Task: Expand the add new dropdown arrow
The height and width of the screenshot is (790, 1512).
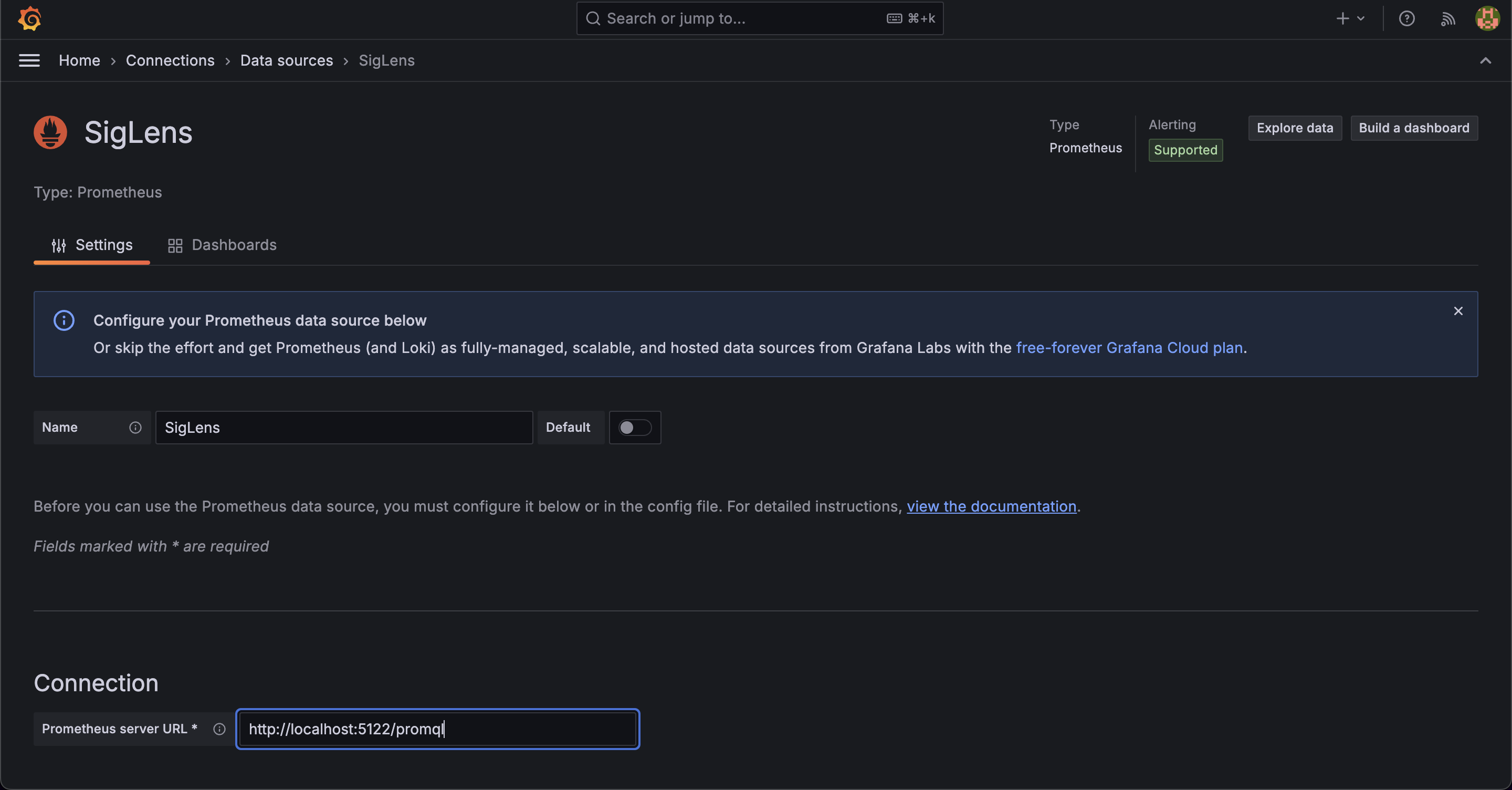Action: click(x=1361, y=19)
